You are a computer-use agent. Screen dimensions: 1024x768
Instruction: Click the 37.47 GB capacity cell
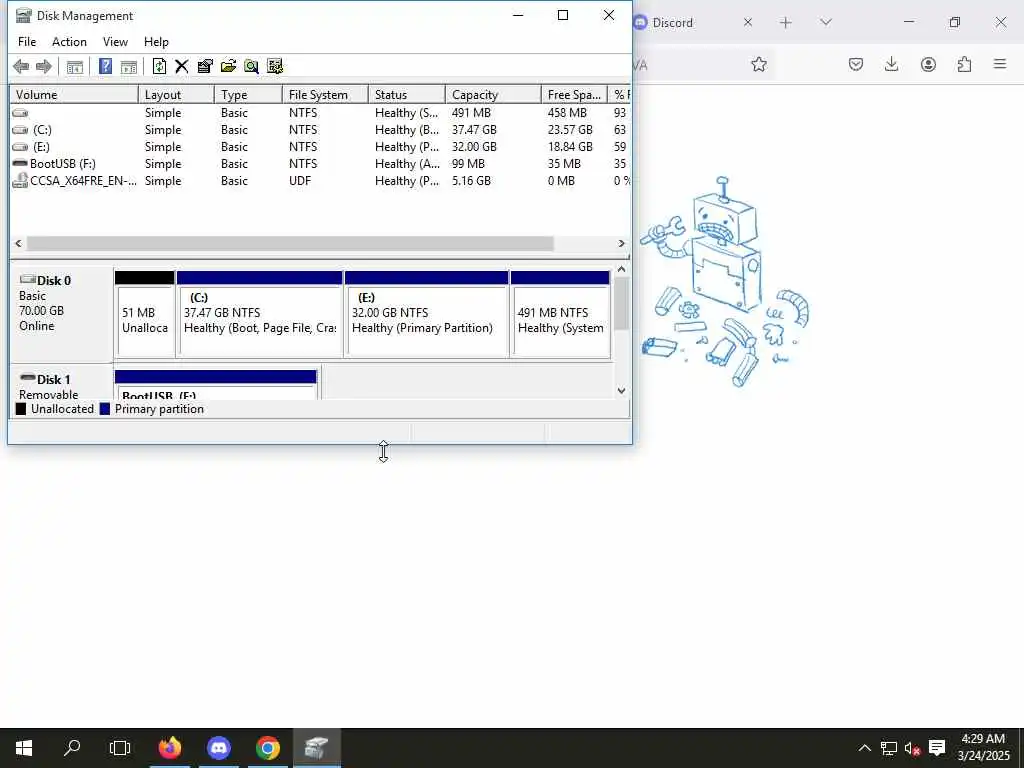coord(474,130)
